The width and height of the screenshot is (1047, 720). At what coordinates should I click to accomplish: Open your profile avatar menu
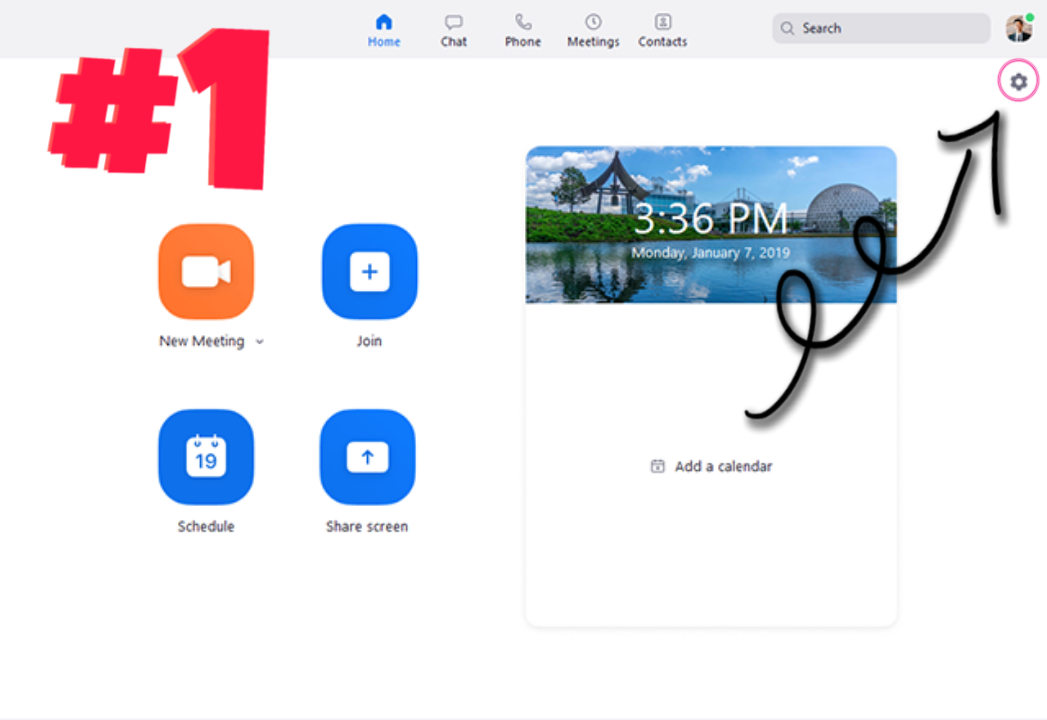coord(1017,27)
